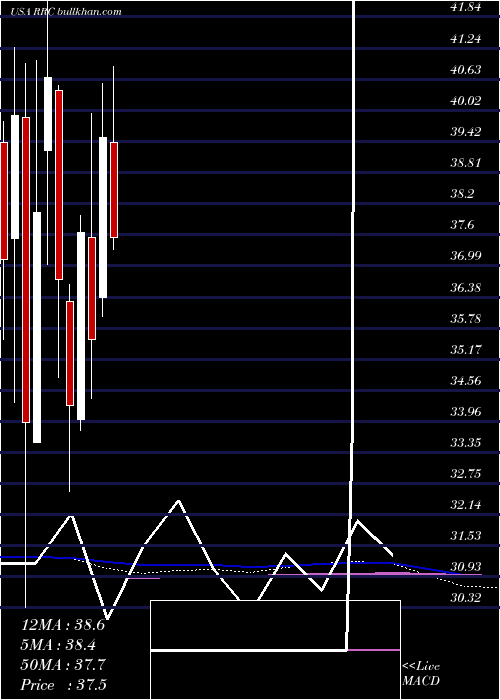Viewport: 500px width, 700px height.
Task: Click the tallest red candlestick body
Action: pos(26,270)
